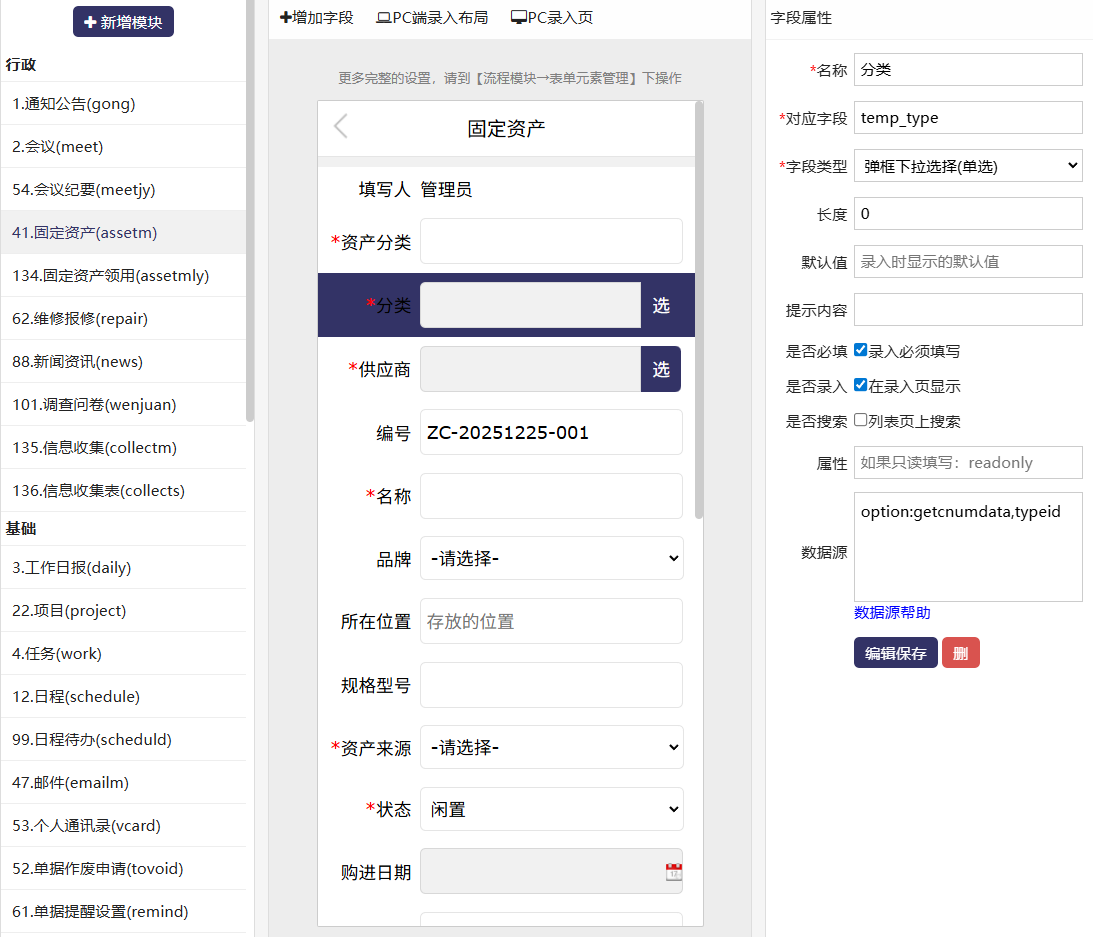The width and height of the screenshot is (1093, 937).
Task: Click 选 button beside 供应商 field
Action: (x=660, y=369)
